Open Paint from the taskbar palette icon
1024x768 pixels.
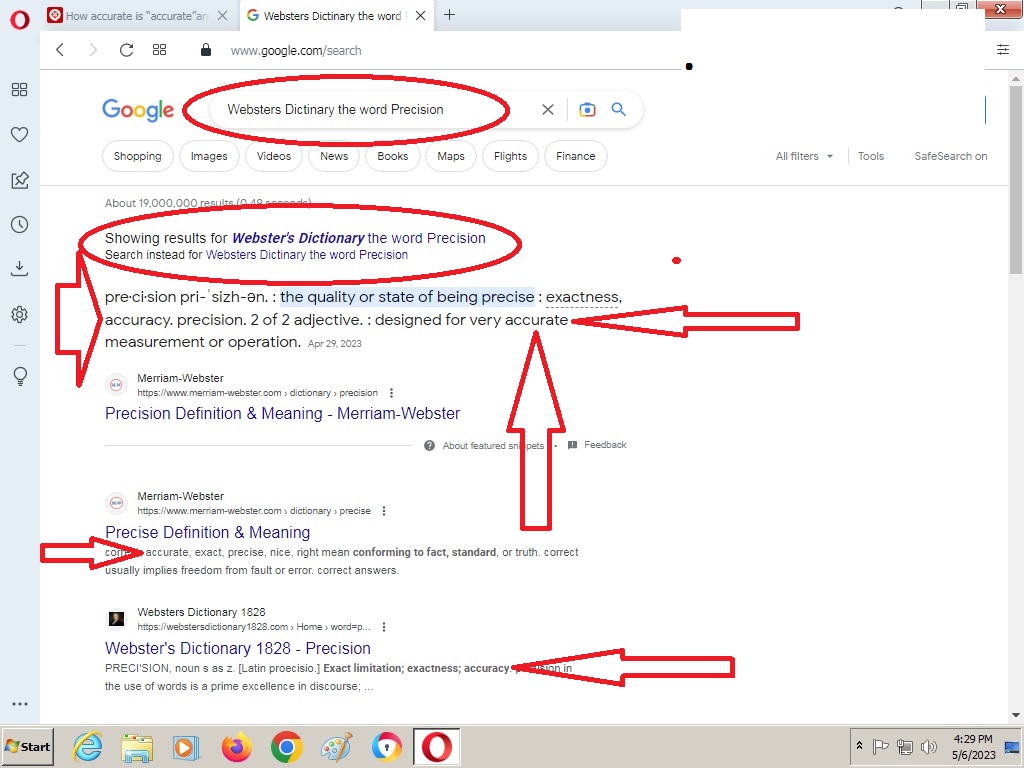click(336, 747)
